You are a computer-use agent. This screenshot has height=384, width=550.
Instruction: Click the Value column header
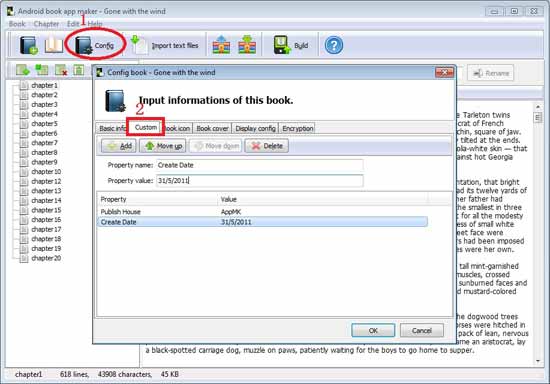pyautogui.click(x=323, y=199)
